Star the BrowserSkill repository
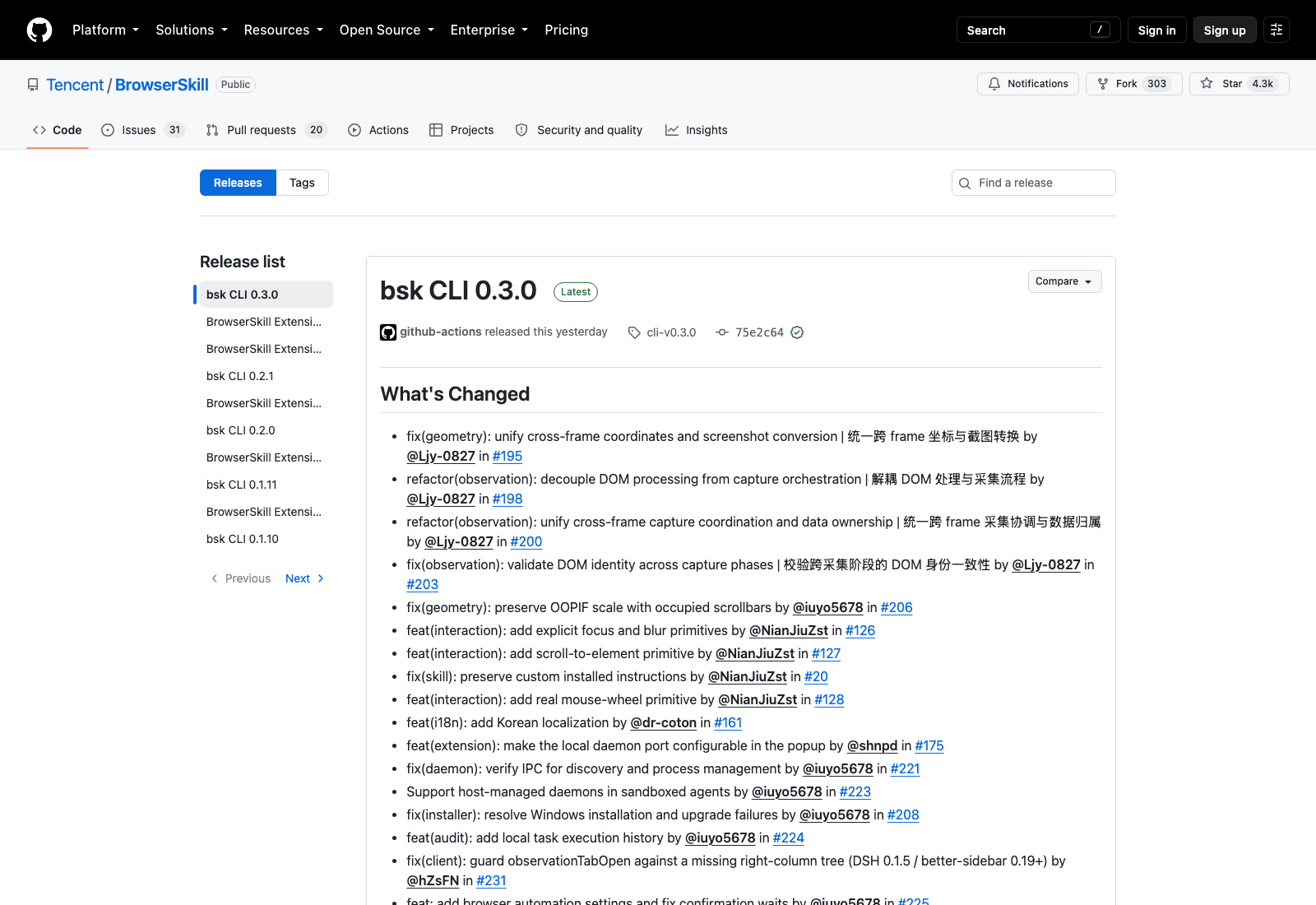The image size is (1316, 905). 1239,84
